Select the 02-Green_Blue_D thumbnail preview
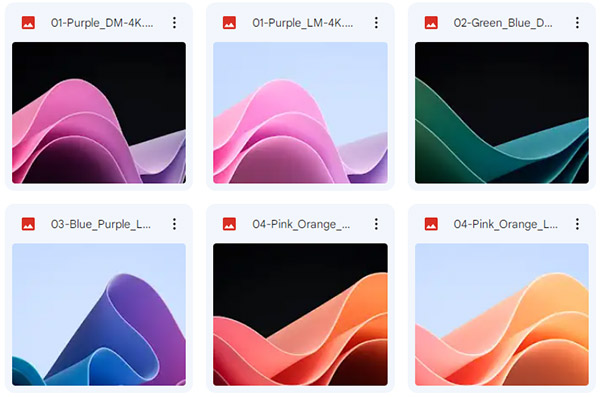This screenshot has height=397, width=600. click(x=502, y=113)
